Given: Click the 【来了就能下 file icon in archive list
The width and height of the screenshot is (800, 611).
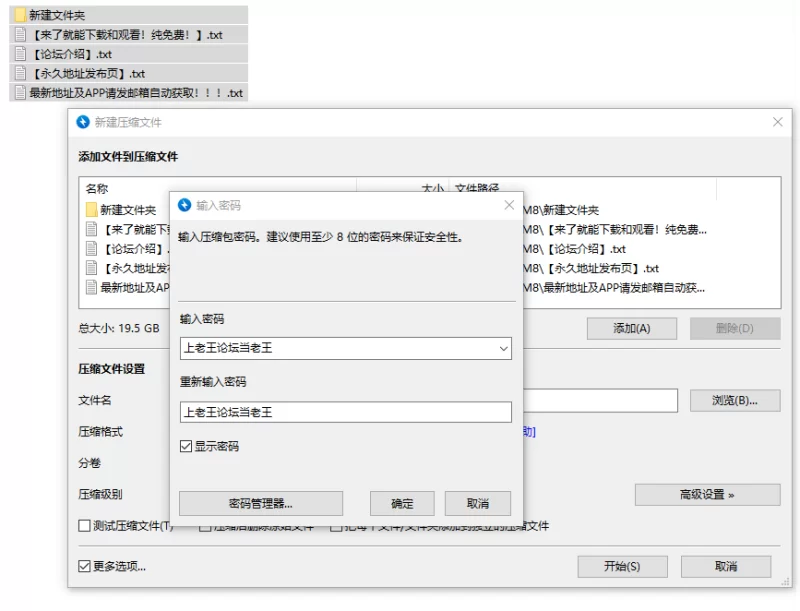Looking at the screenshot, I should coord(91,229).
